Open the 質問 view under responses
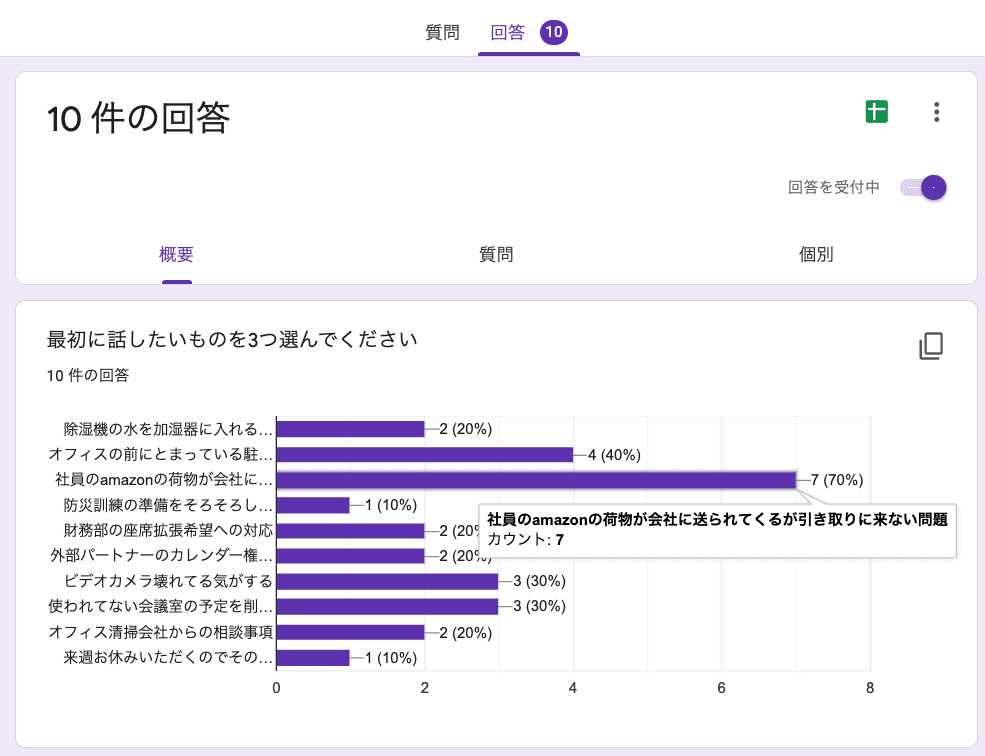 tap(496, 254)
